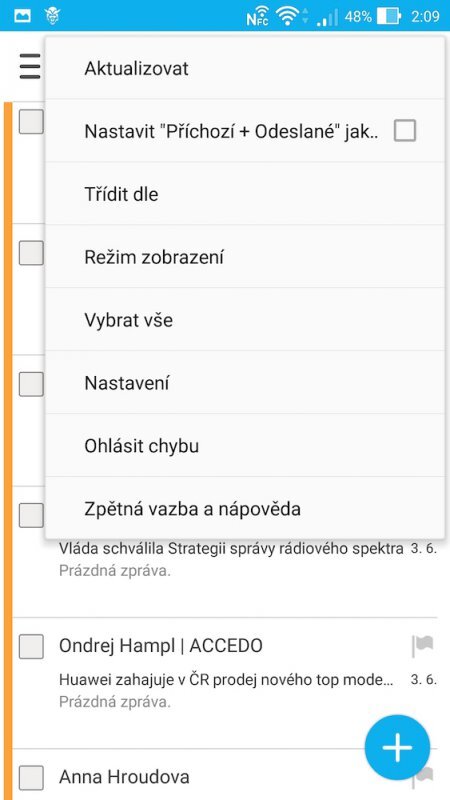This screenshot has height=800, width=450.
Task: Tap the battery indicator icon
Action: click(x=389, y=16)
